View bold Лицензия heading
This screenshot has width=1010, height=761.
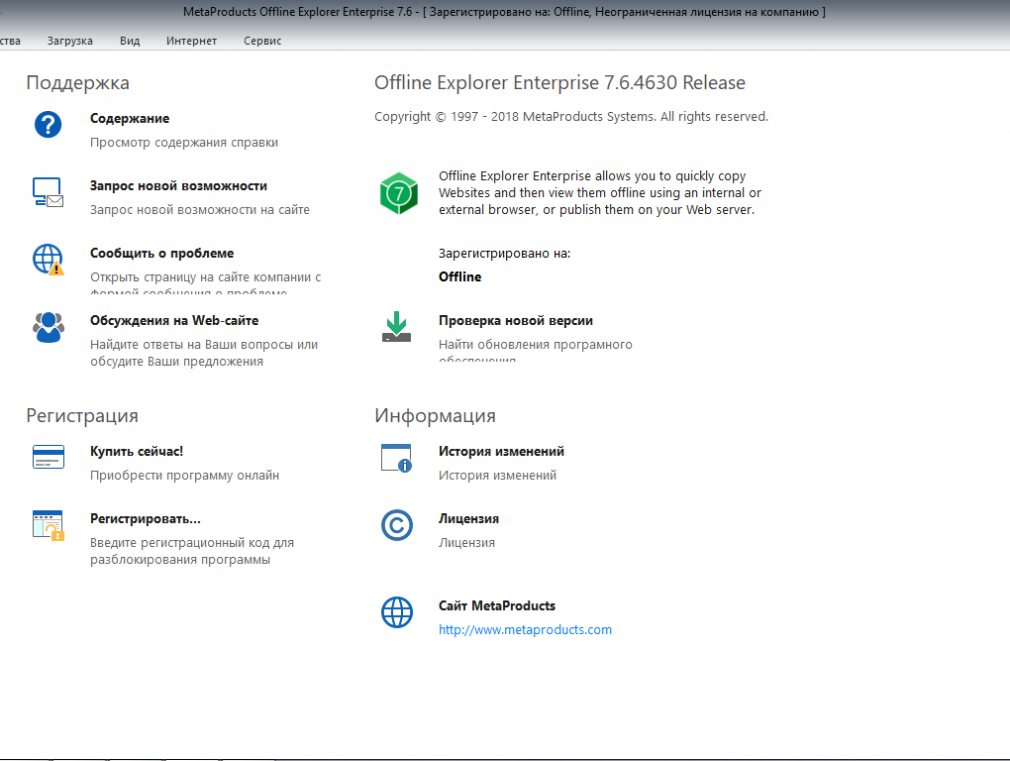(468, 519)
